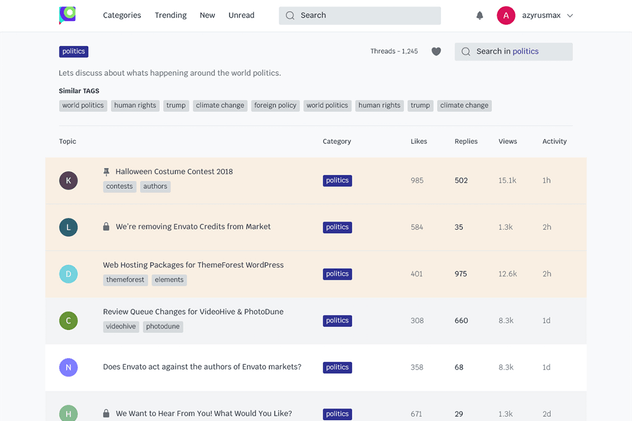Expand the azyrusmax account dropdown chevron
The height and width of the screenshot is (421, 632).
(570, 16)
